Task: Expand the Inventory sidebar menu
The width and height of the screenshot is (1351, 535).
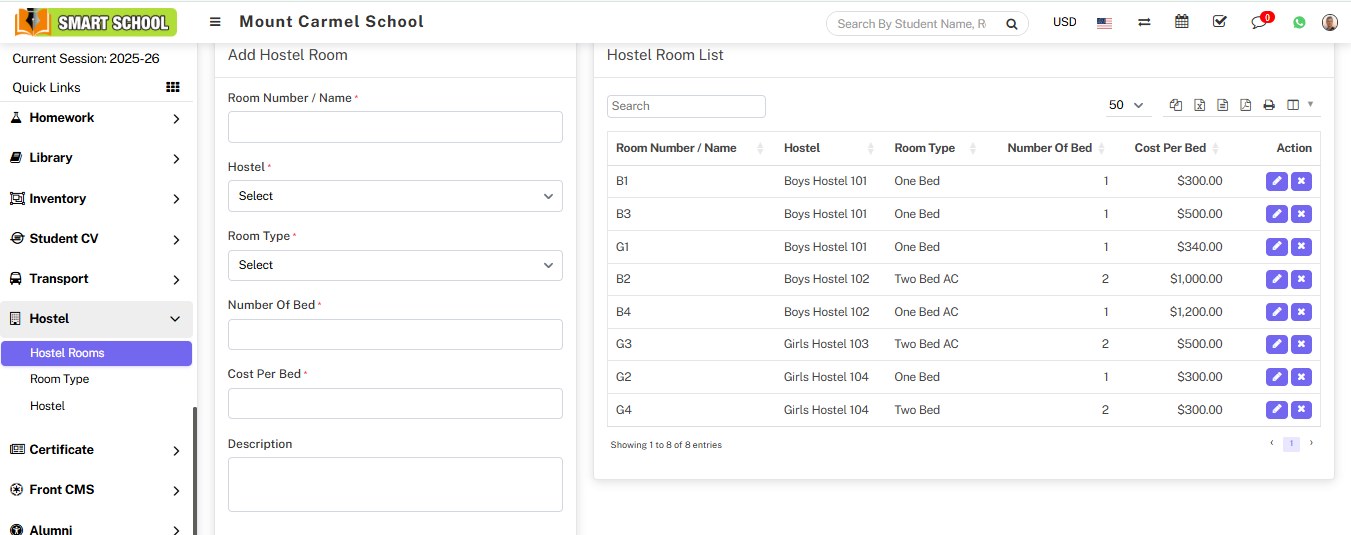Action: [96, 199]
